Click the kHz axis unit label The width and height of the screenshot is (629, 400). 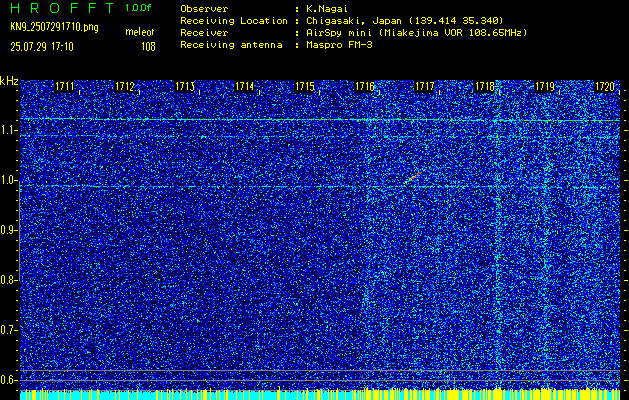click(9, 81)
